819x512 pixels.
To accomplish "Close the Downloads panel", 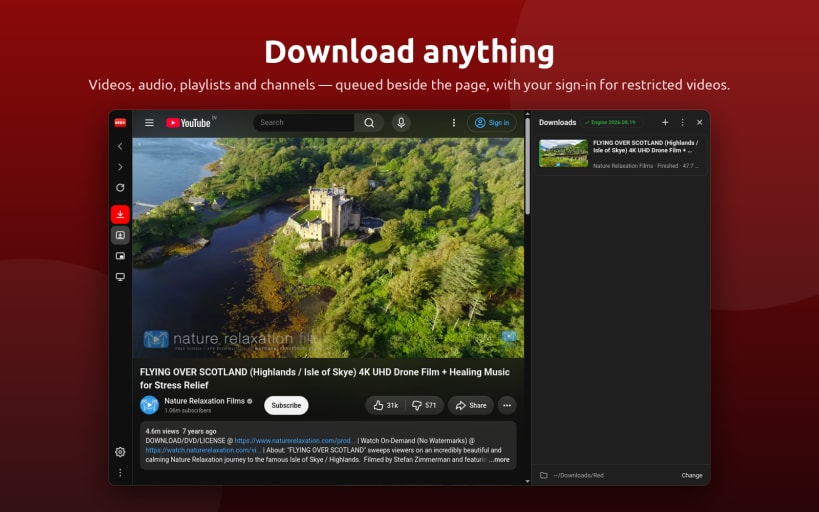I will (699, 122).
